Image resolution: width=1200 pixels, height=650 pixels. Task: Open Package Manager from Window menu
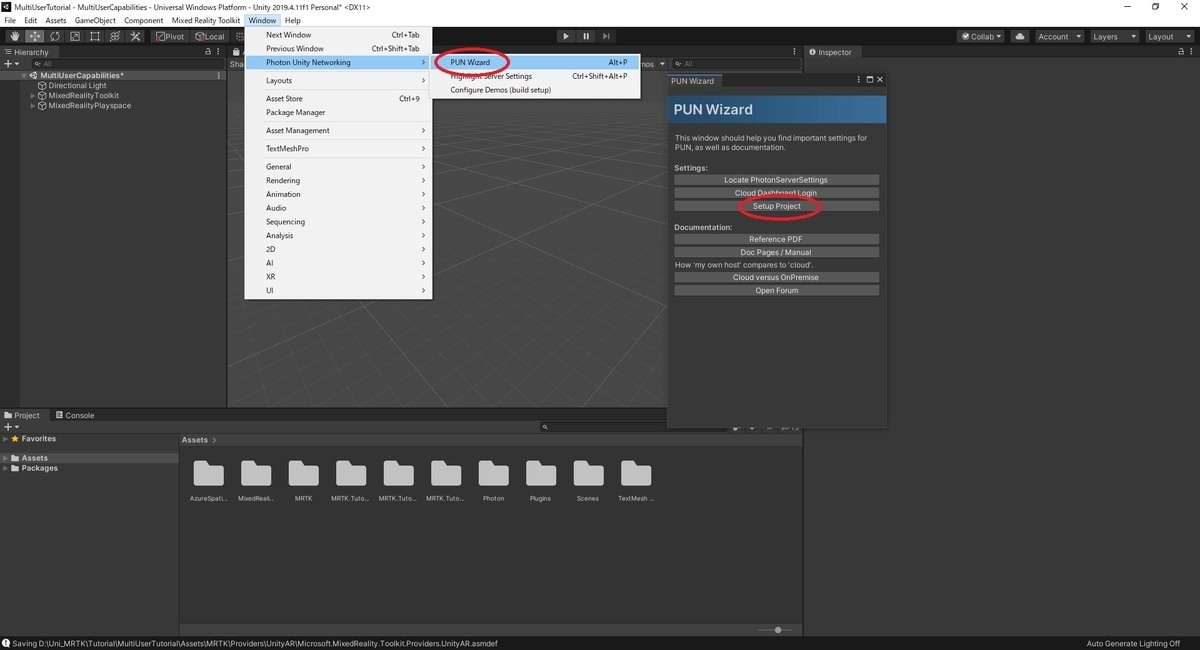coord(338,112)
